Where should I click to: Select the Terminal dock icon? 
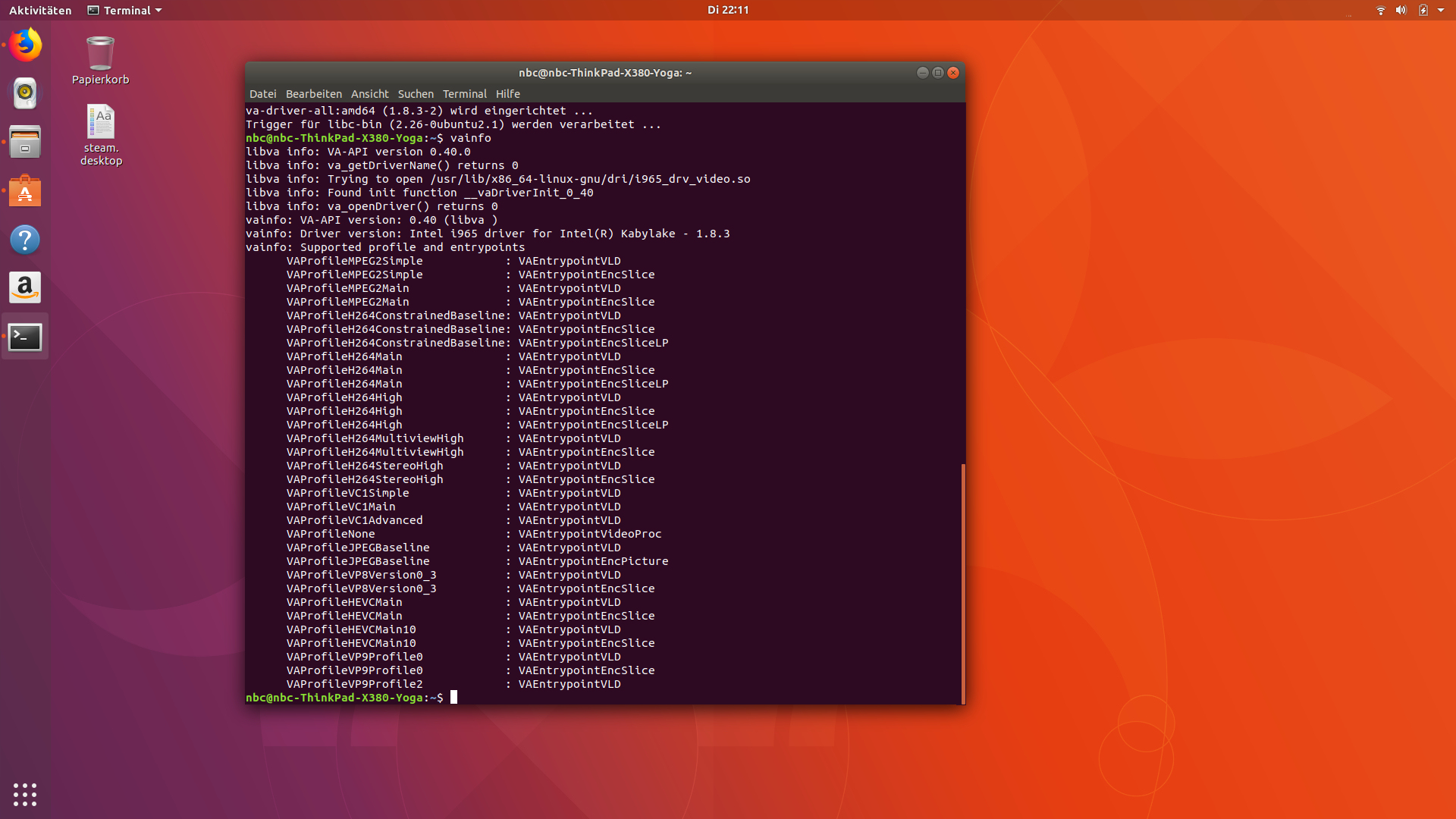(x=25, y=337)
